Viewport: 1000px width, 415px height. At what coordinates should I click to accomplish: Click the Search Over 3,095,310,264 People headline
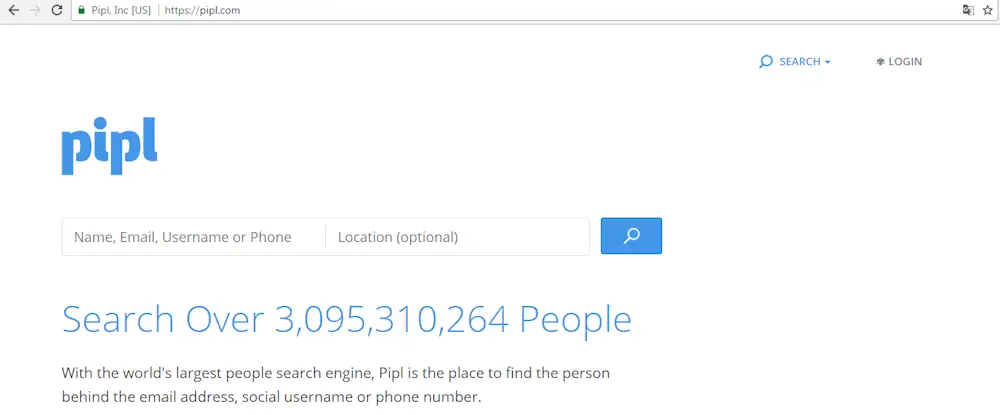tap(346, 320)
